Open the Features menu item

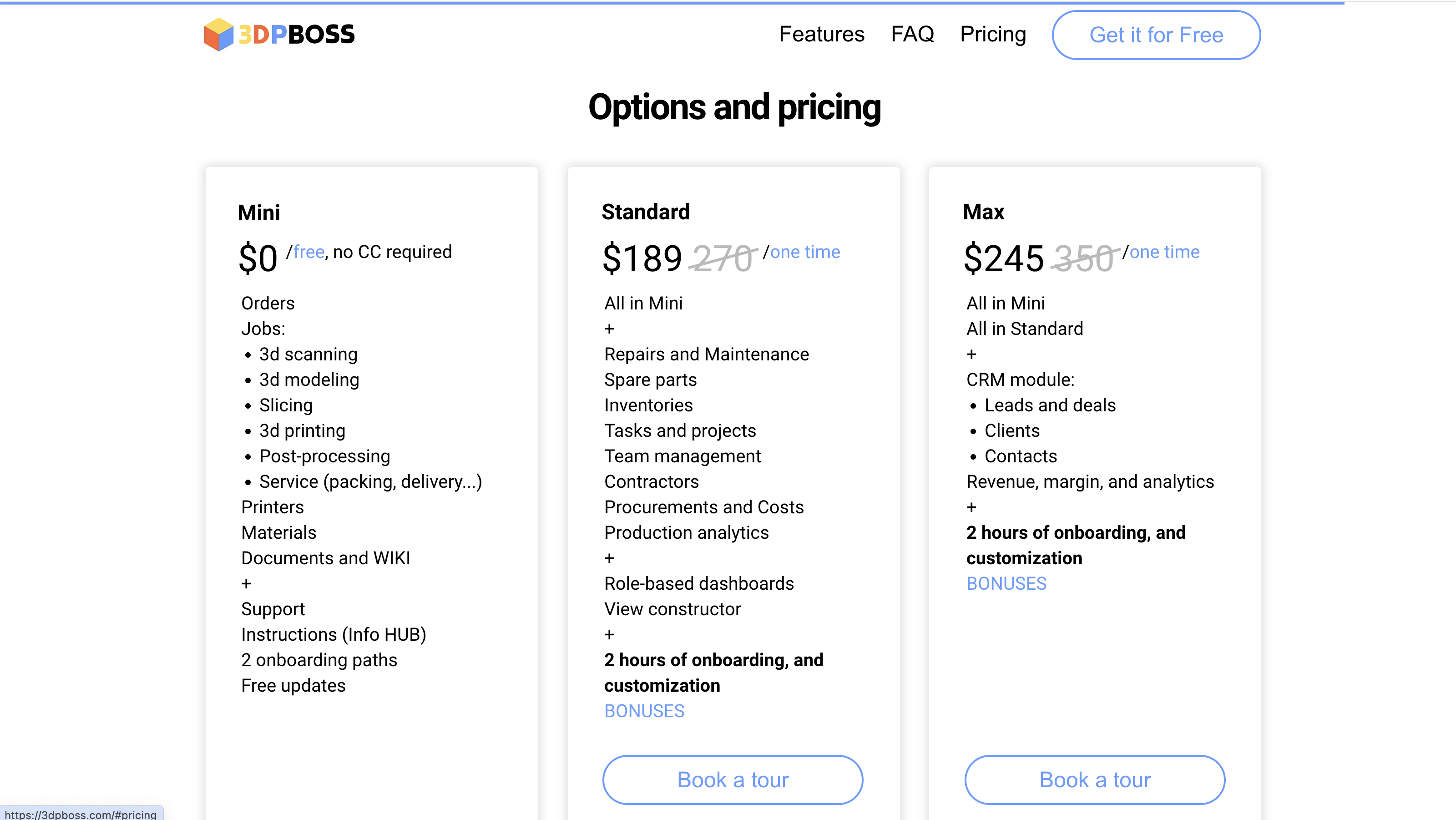pos(821,35)
